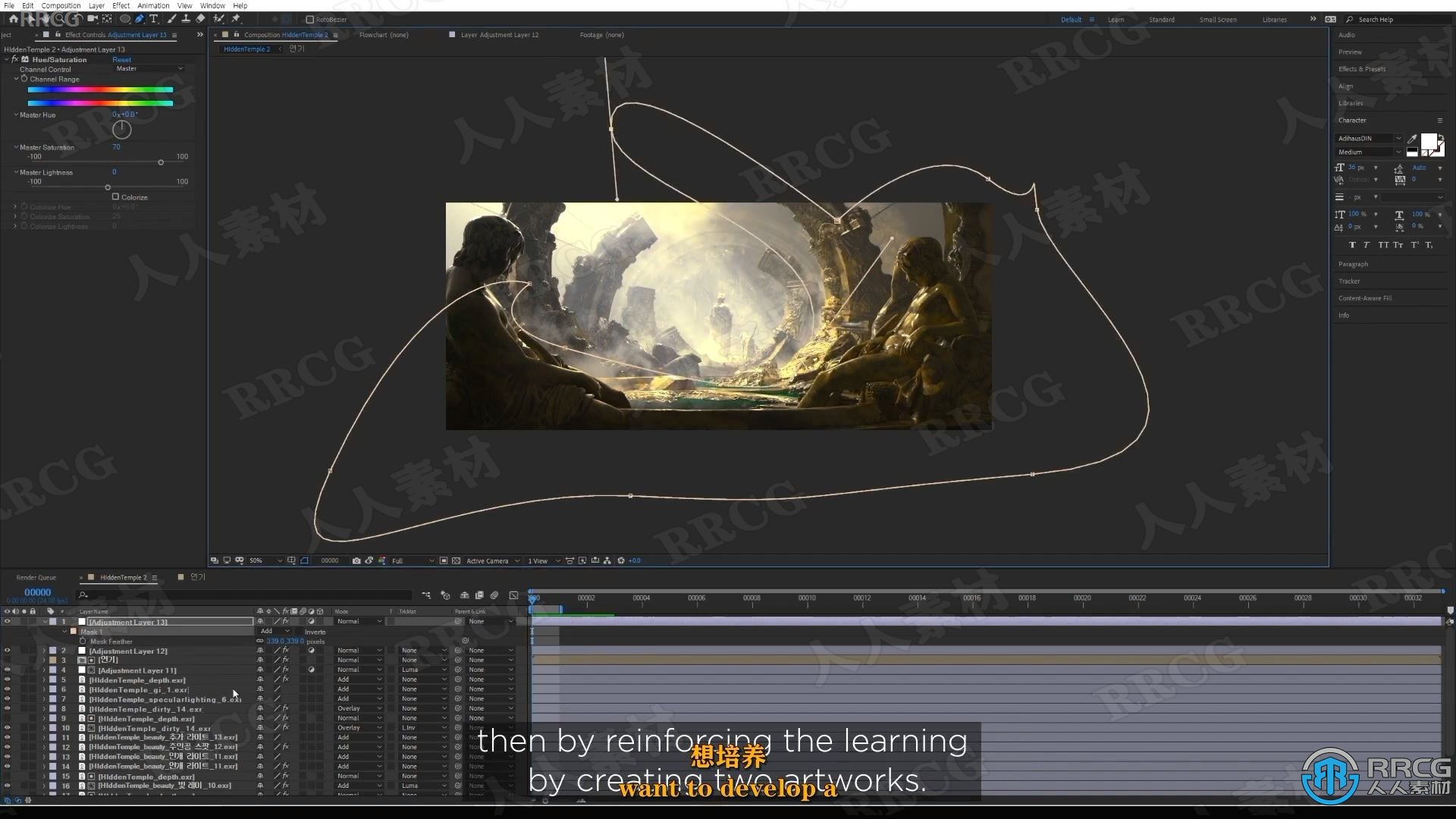The width and height of the screenshot is (1456, 819).
Task: Hide HiddenTemple_gi_1.exr layer visibility
Action: pyautogui.click(x=8, y=689)
